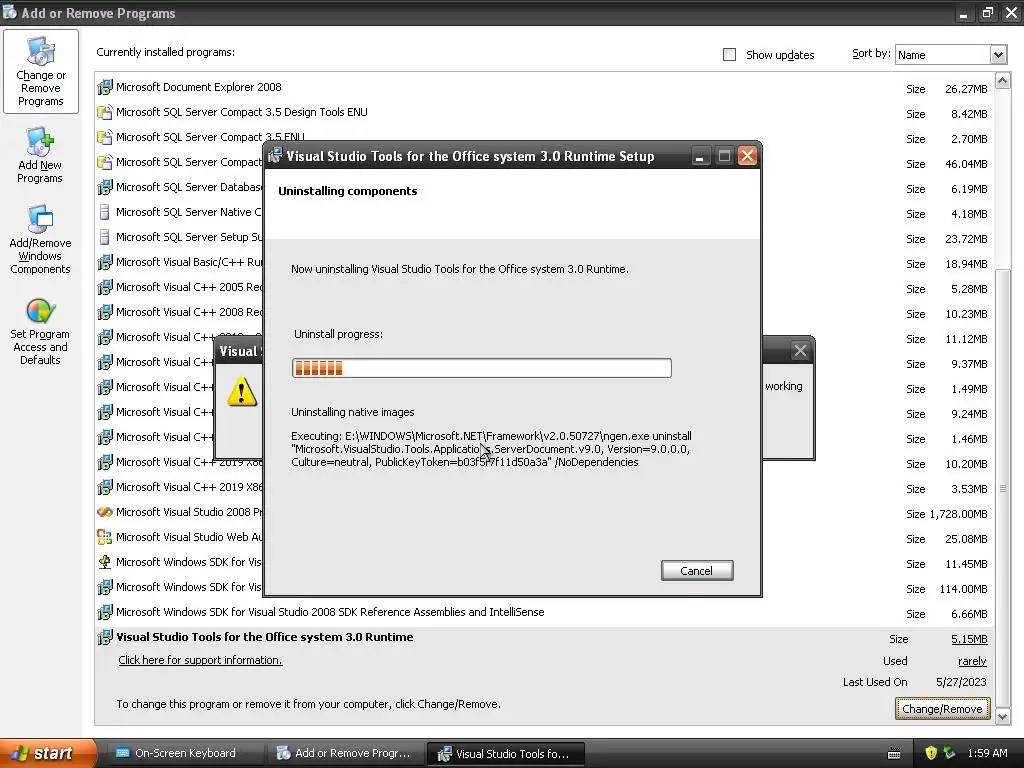
Task: Click icon of Windows SDK Reference Assemblies and IntelliSense
Action: (x=104, y=613)
